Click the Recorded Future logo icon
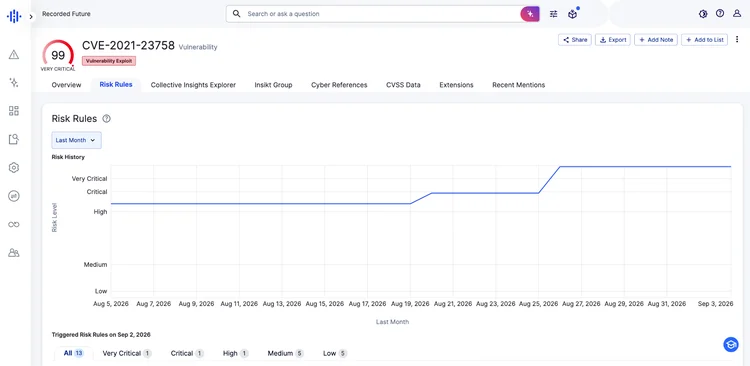 click(13, 16)
